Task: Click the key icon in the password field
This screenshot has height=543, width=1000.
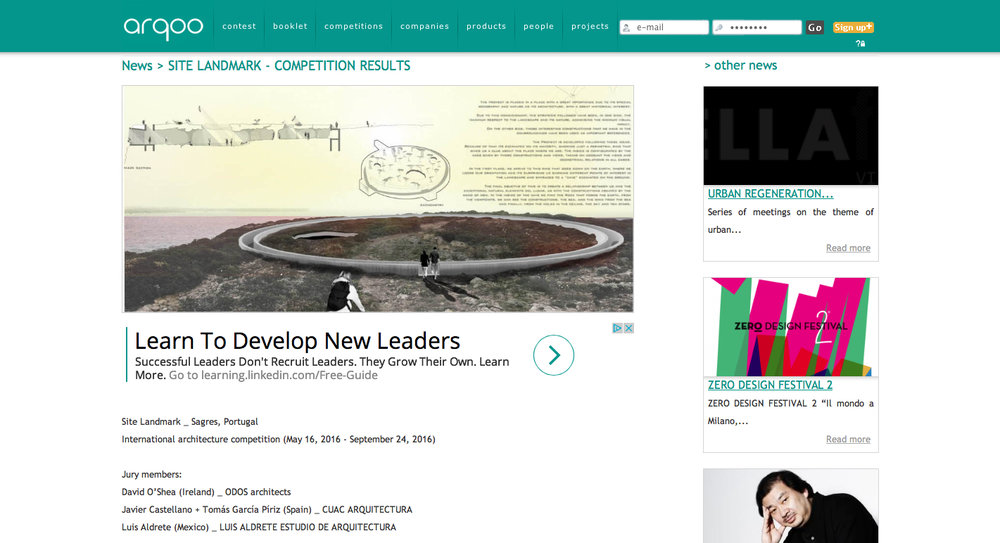Action: point(720,28)
